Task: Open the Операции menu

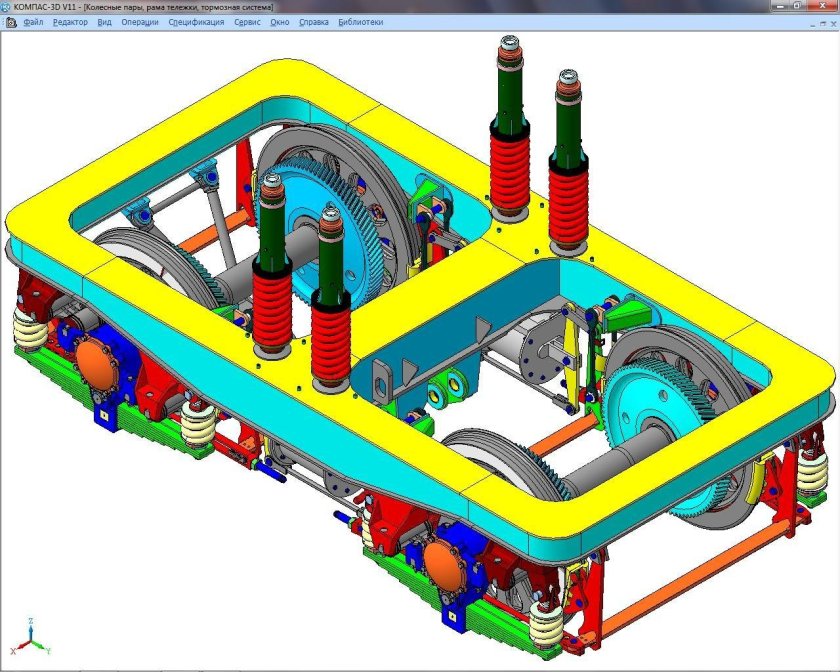Action: pos(140,21)
